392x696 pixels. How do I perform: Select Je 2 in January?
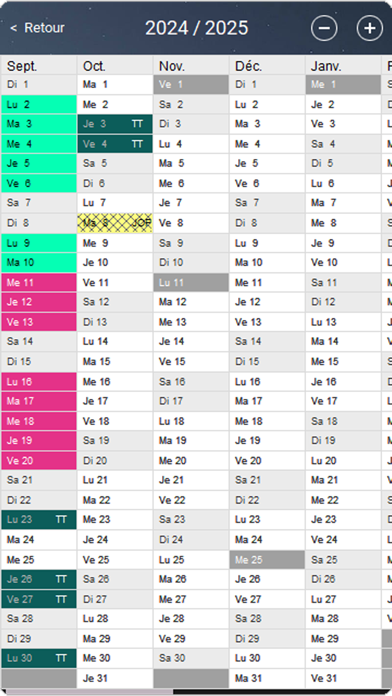(x=343, y=105)
